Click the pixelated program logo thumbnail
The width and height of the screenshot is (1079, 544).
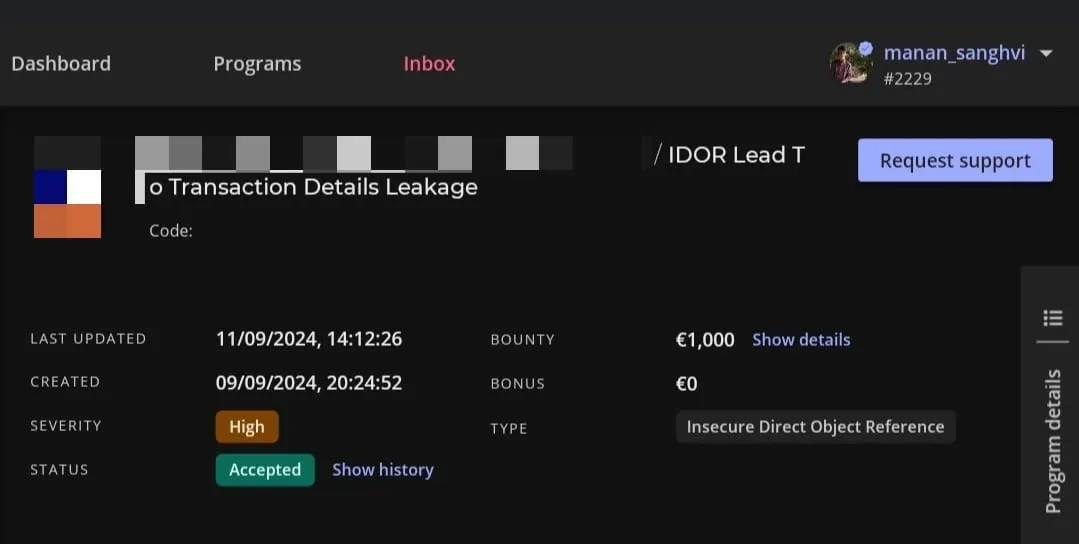pos(68,187)
